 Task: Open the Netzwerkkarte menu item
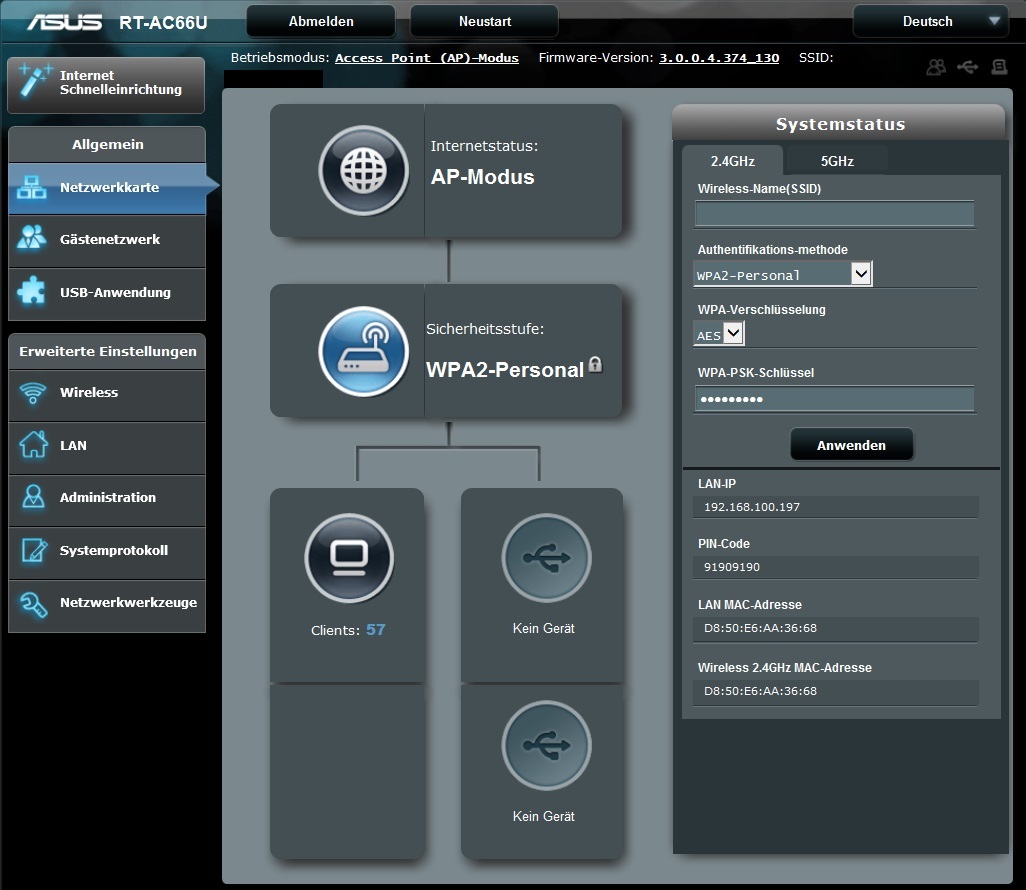107,188
